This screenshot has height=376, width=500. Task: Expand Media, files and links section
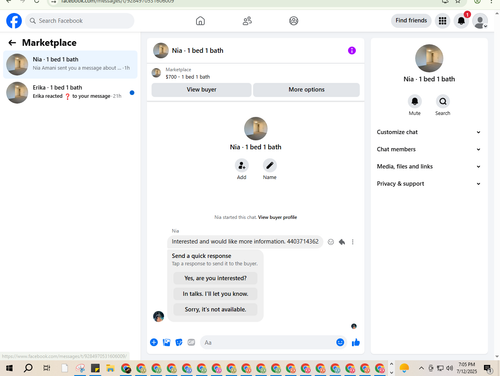pyautogui.click(x=429, y=166)
